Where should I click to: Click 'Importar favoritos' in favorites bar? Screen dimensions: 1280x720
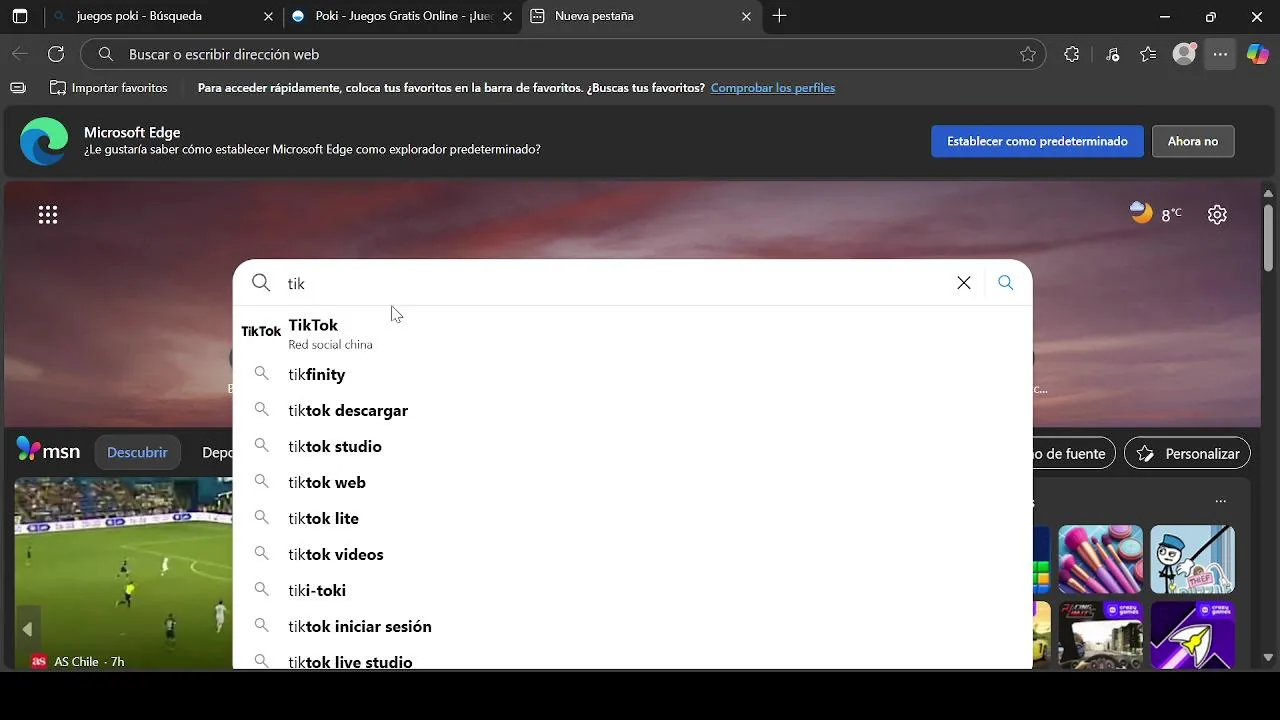(109, 88)
